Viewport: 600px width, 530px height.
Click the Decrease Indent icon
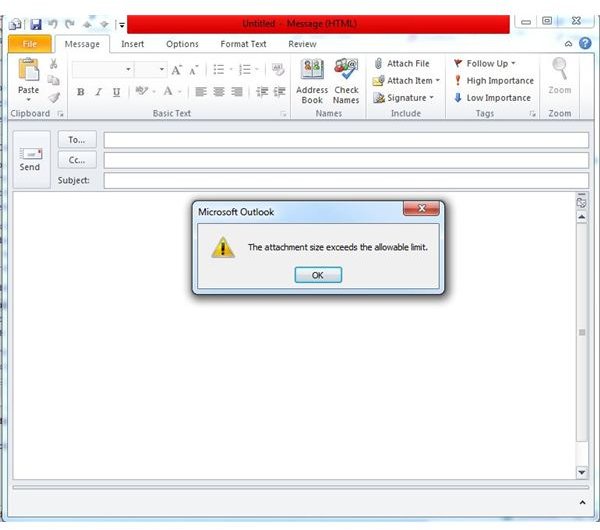point(262,92)
